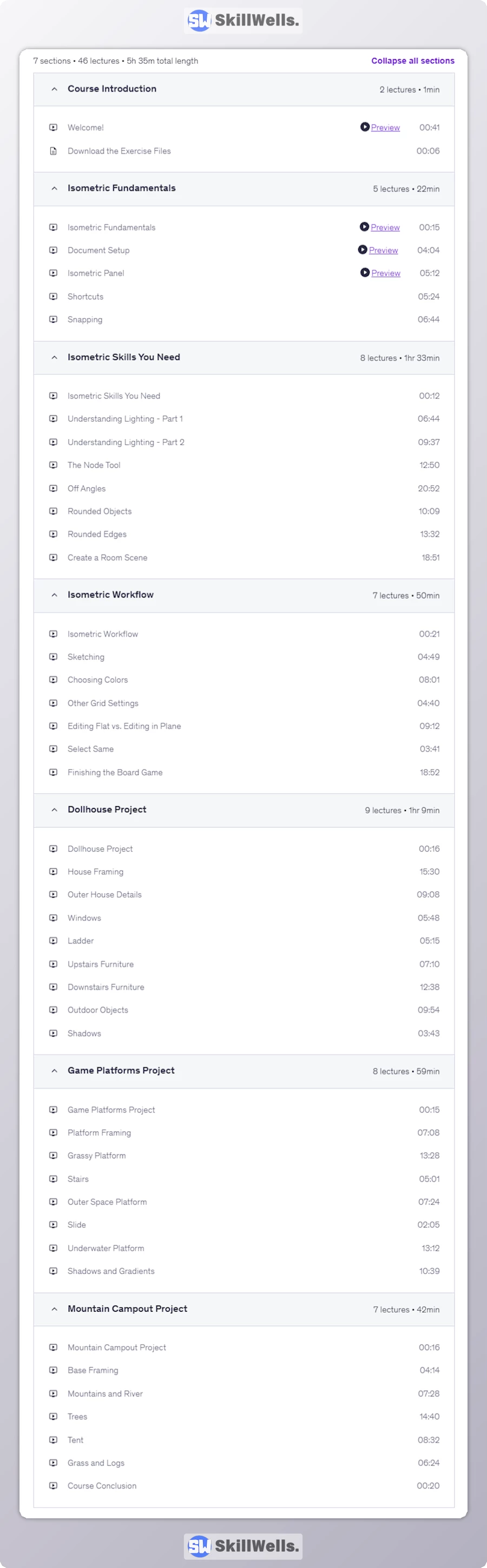Select the Finishing the Board Game lecture

(115, 773)
